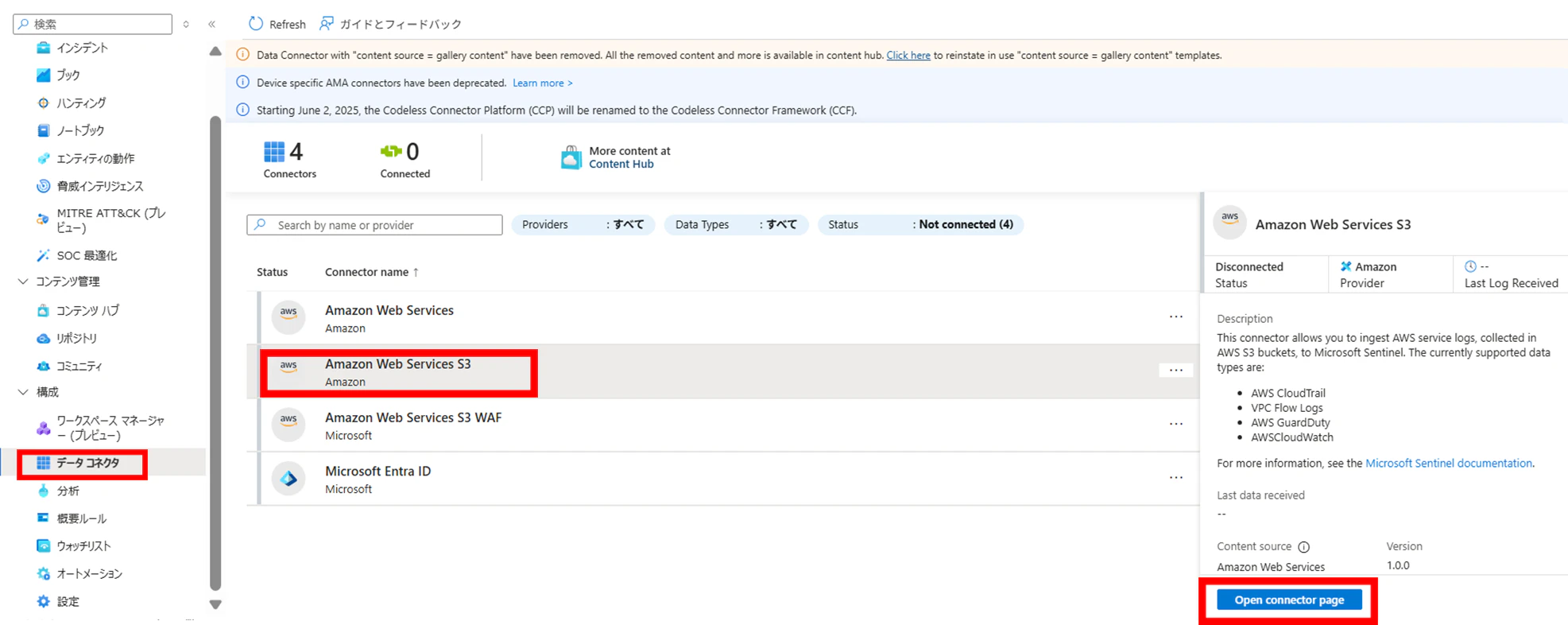Viewport: 1568px width, 625px height.
Task: Click the リポジトリ cloud icon
Action: point(43,338)
